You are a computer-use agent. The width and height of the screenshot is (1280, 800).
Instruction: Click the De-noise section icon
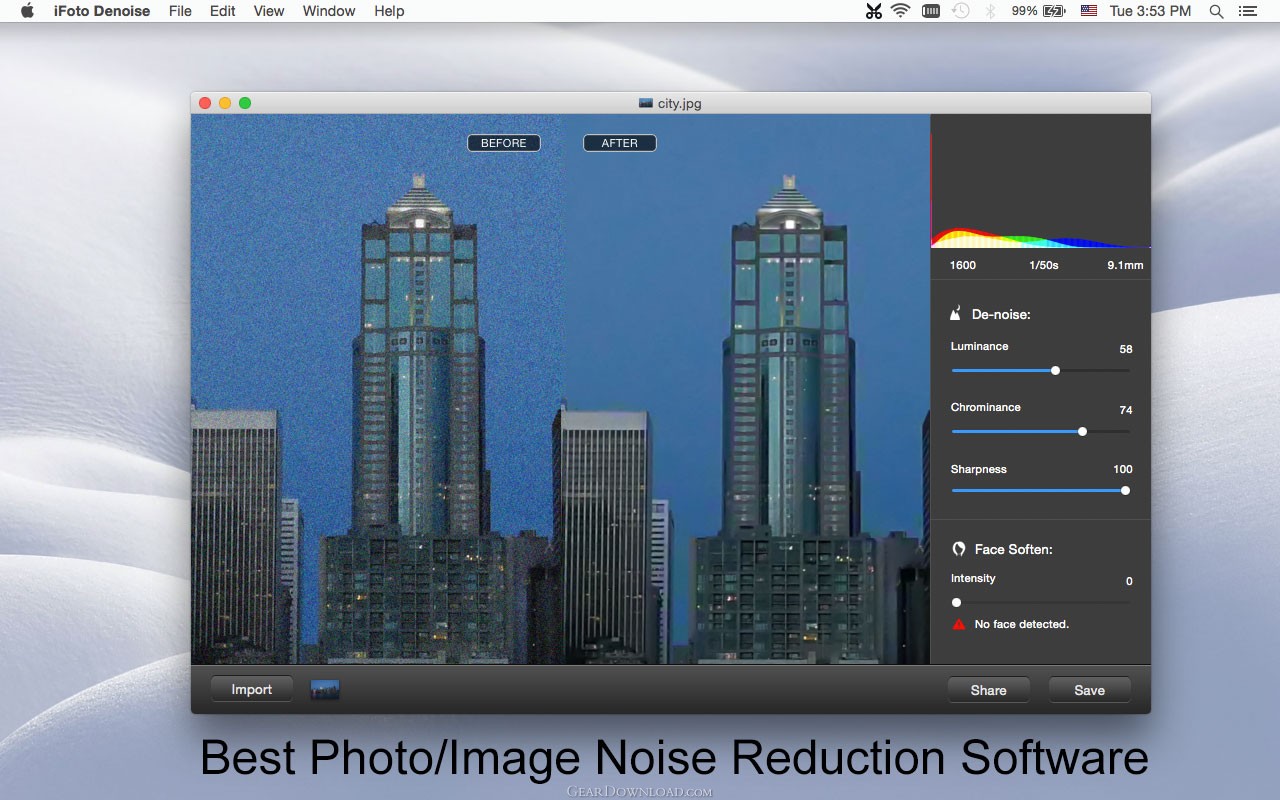point(955,313)
